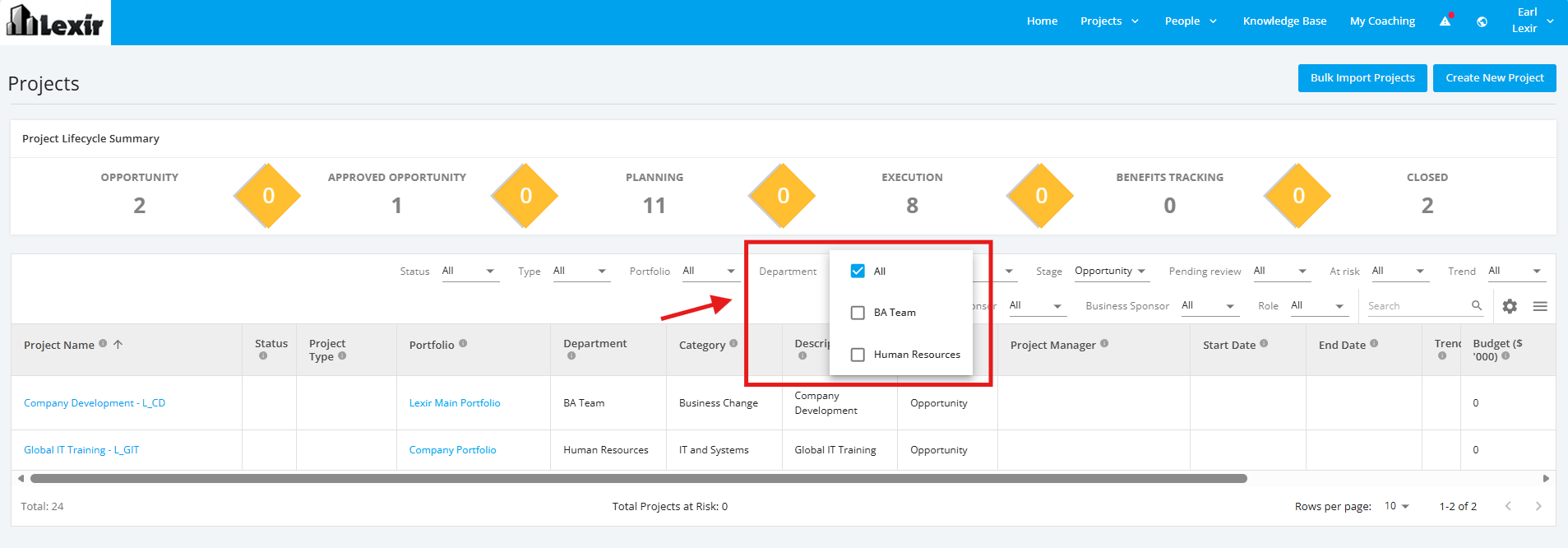Click info icon beside Portfolio header

(x=463, y=343)
